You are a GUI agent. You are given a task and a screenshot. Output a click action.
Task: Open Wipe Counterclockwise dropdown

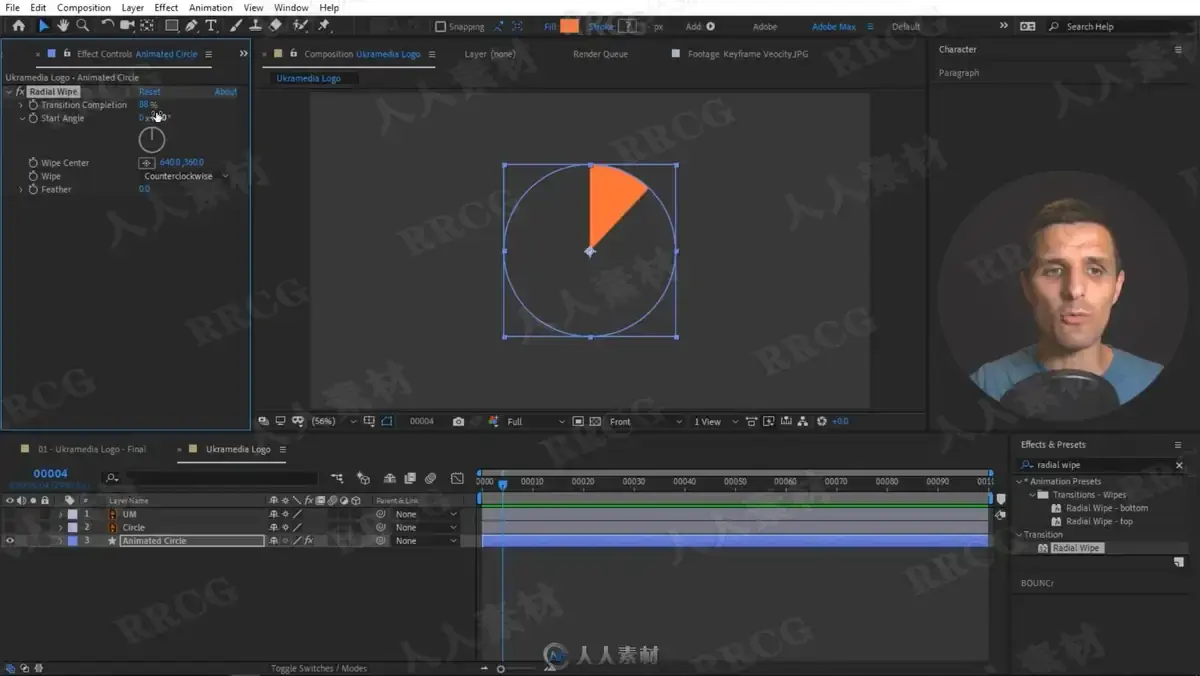pyautogui.click(x=186, y=176)
